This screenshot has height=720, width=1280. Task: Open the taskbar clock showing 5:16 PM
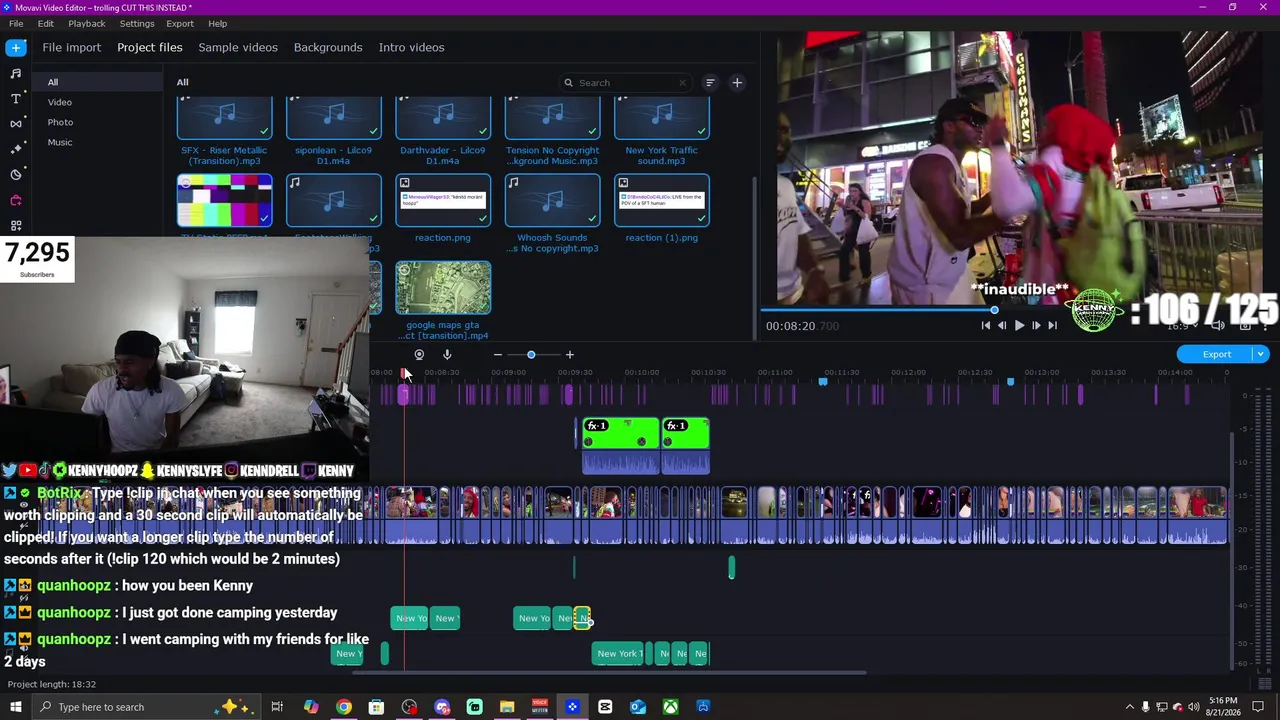pyautogui.click(x=1223, y=707)
